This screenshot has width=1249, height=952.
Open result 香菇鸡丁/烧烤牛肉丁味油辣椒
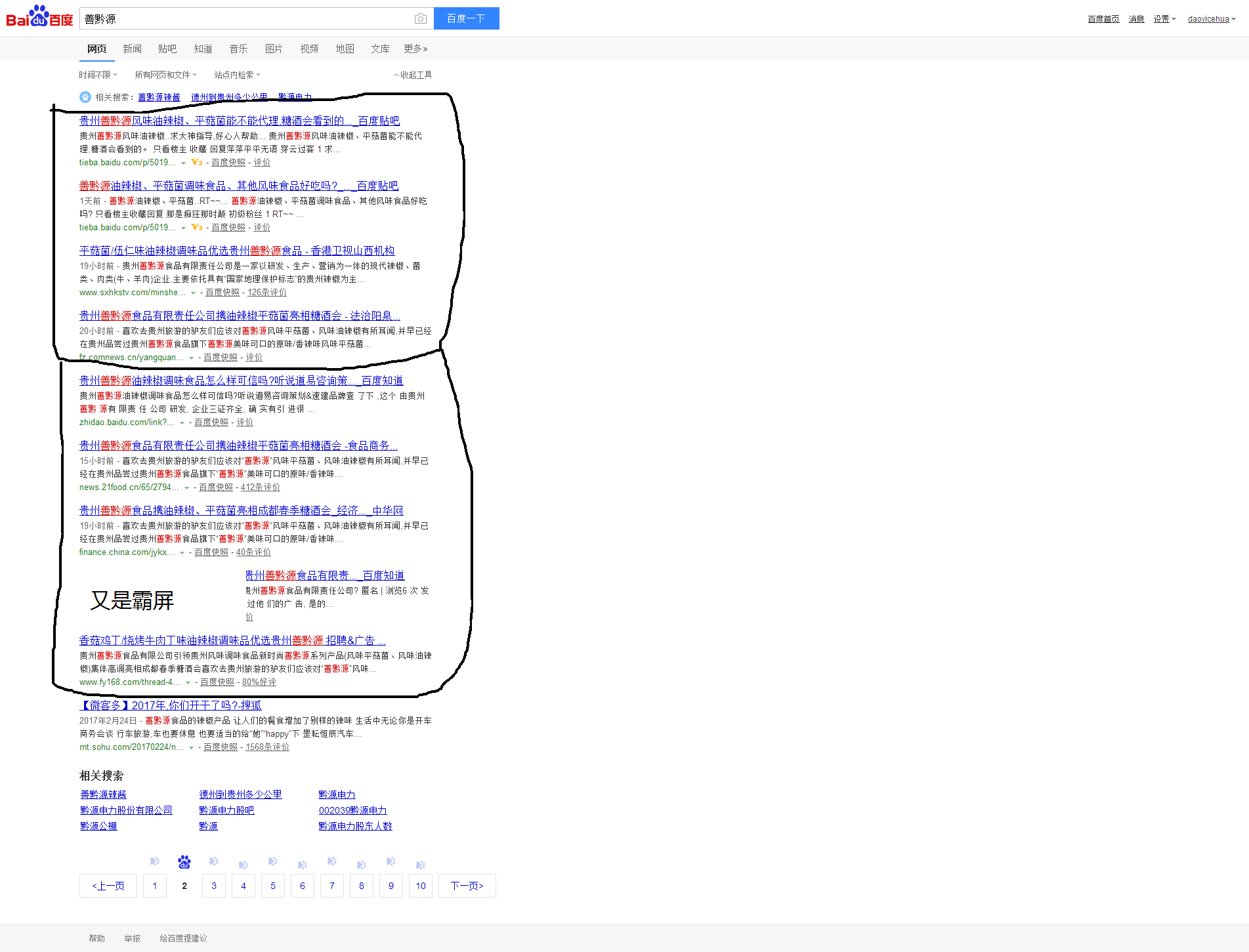[x=232, y=640]
